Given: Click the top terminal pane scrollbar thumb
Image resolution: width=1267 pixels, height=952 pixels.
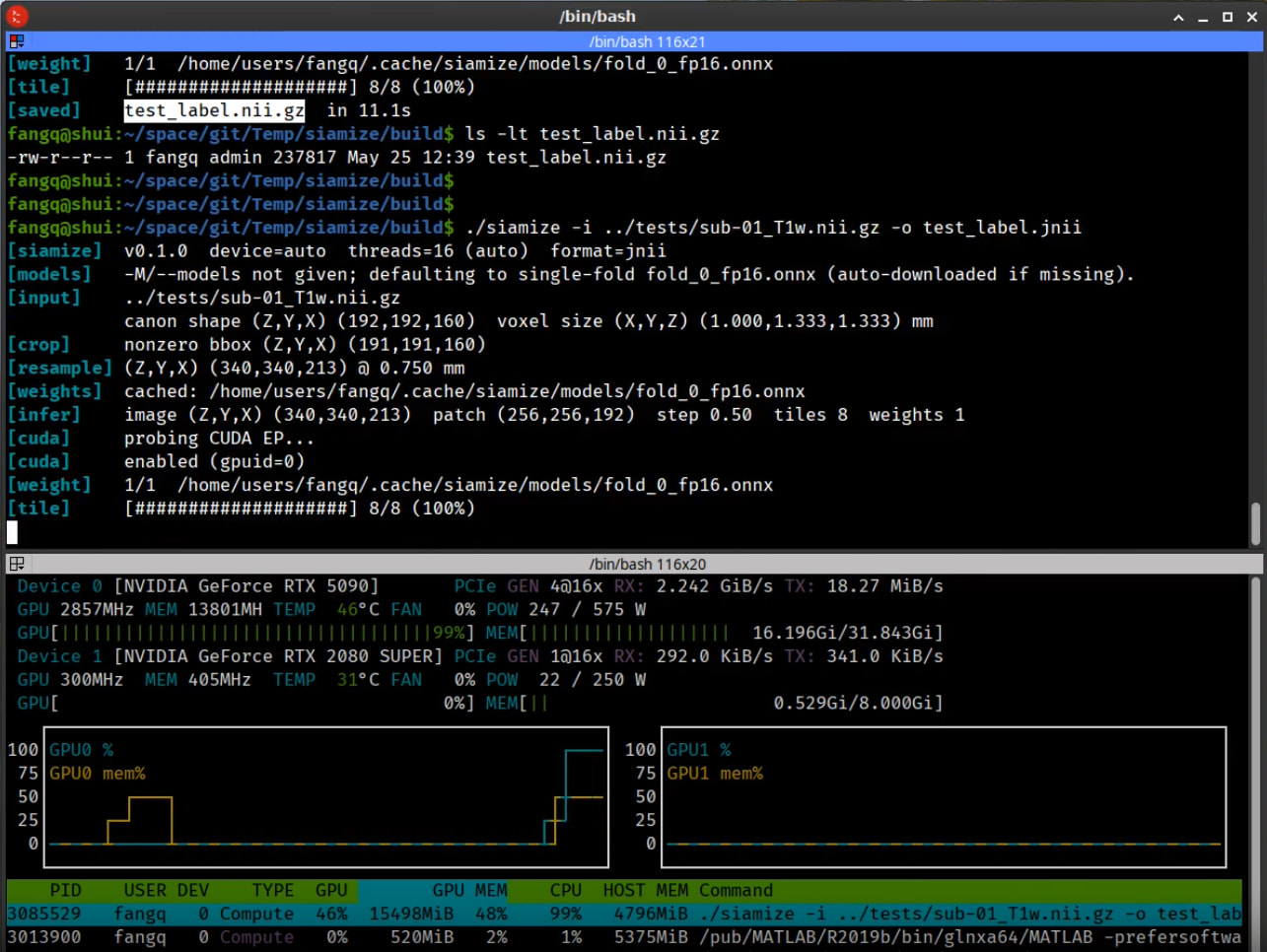Looking at the screenshot, I should tap(1256, 523).
